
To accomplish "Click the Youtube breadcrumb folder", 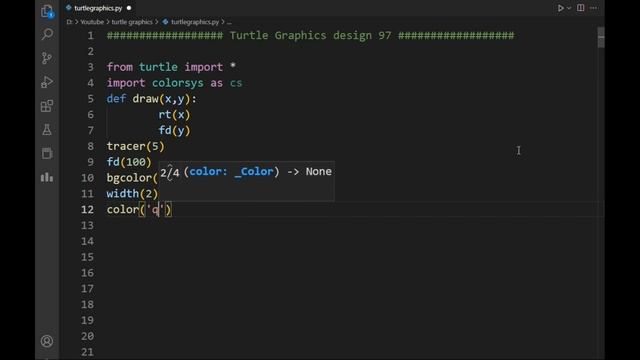I will pyautogui.click(x=92, y=22).
